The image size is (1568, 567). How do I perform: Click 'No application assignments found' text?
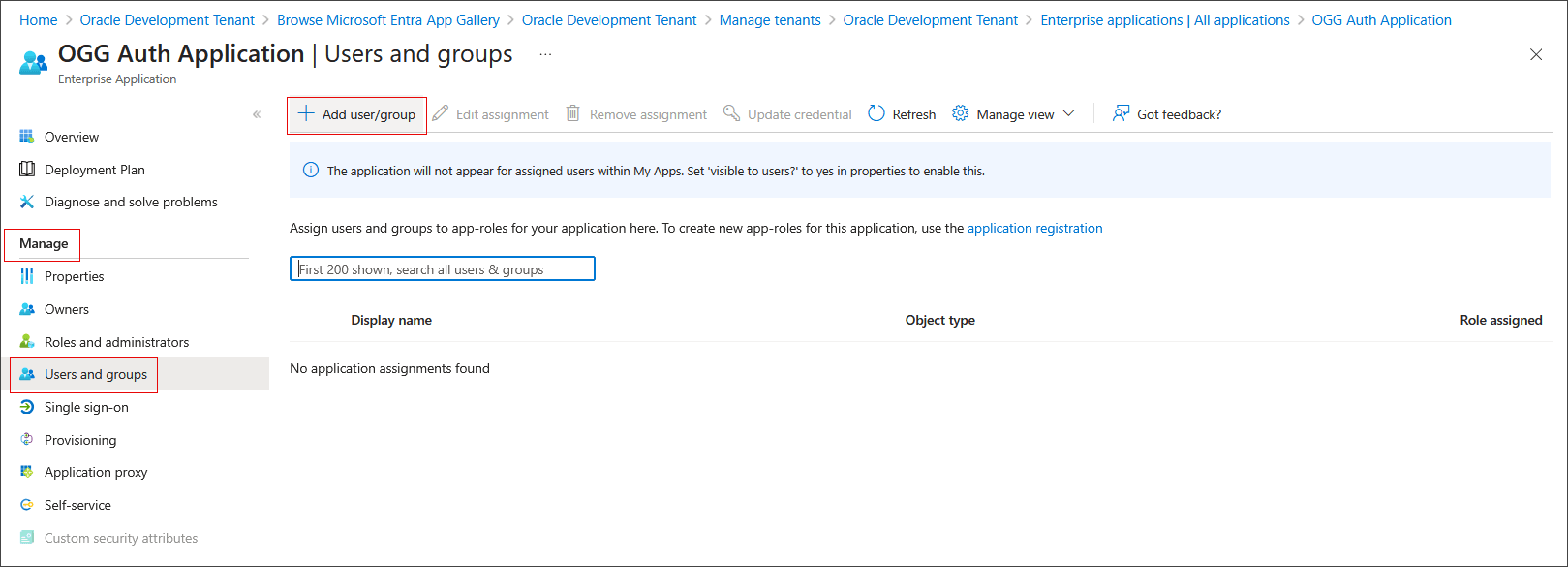[389, 368]
